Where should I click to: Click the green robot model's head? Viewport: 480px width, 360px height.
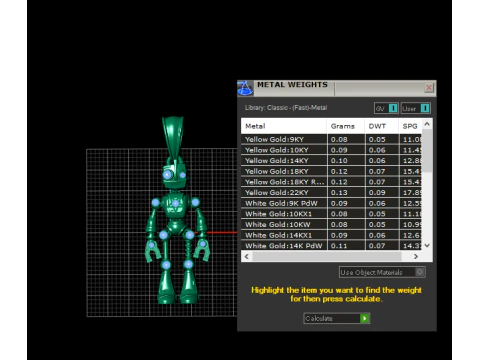click(x=174, y=173)
